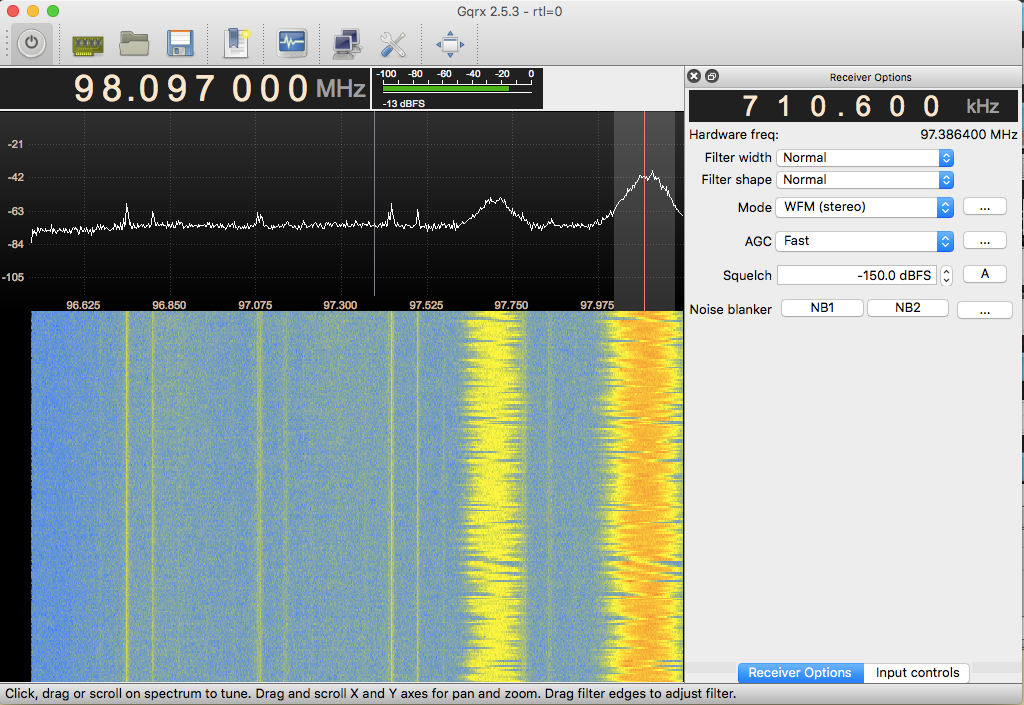Open the configure I/O devices icon

pos(88,43)
